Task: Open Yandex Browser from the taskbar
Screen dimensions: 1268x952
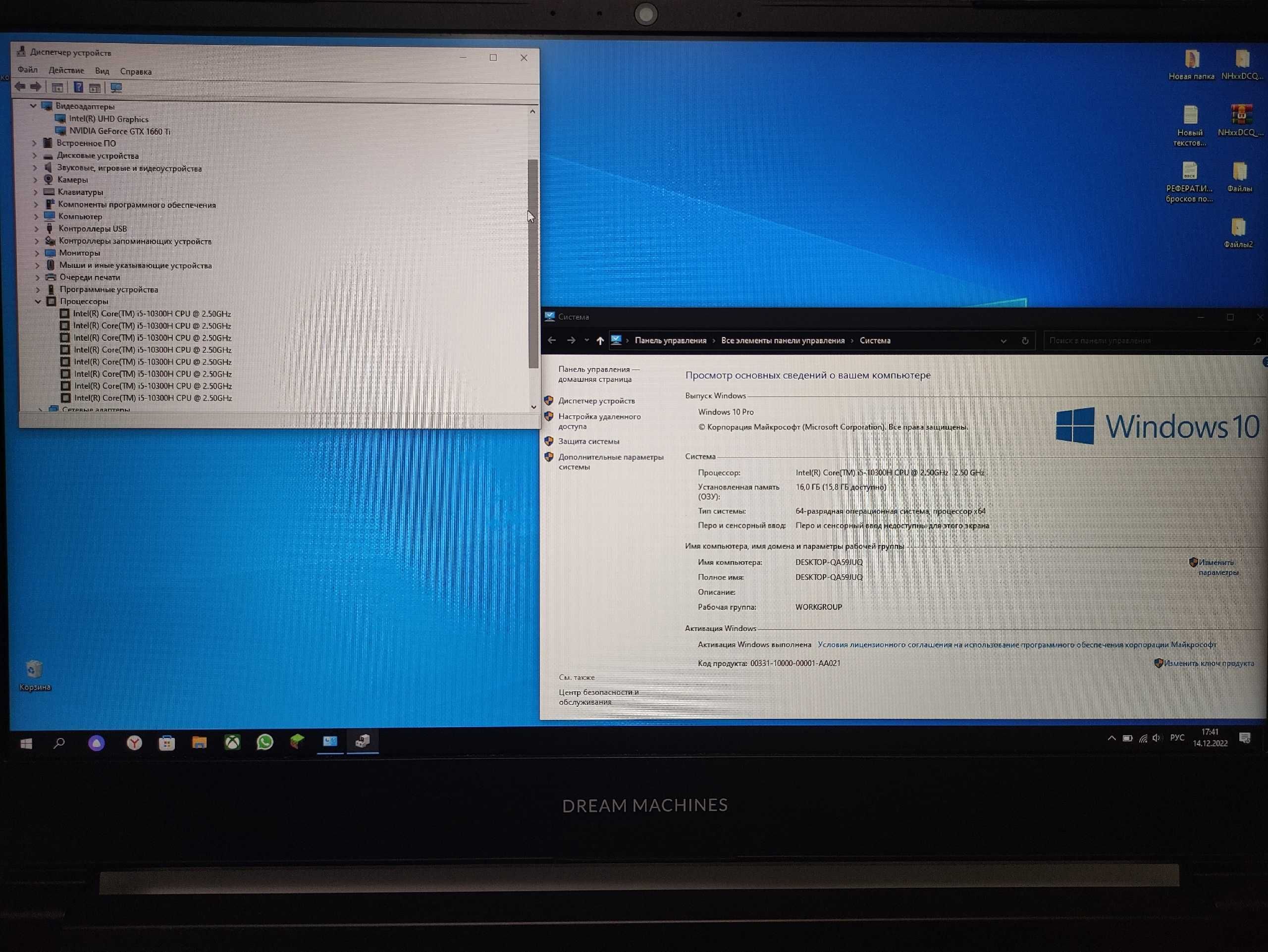Action: (134, 743)
